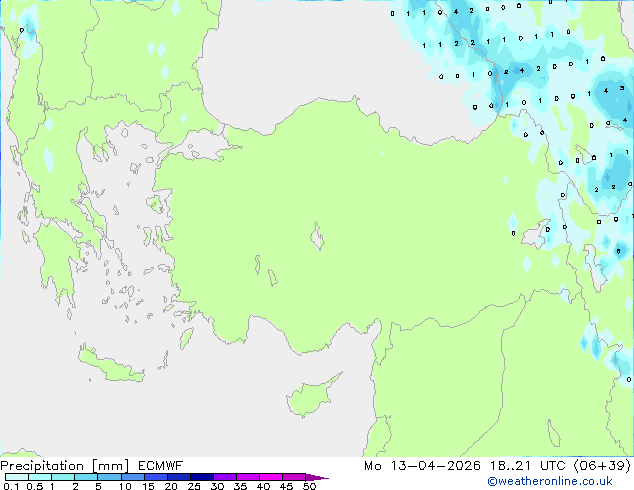Click the '18..21 UTC' time text
This screenshot has height=490, width=634.
tap(528, 466)
